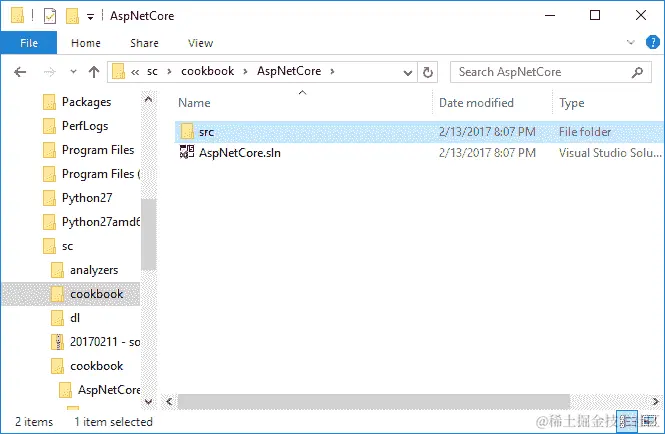
Task: Switch to the details view layout
Action: [x=626, y=422]
